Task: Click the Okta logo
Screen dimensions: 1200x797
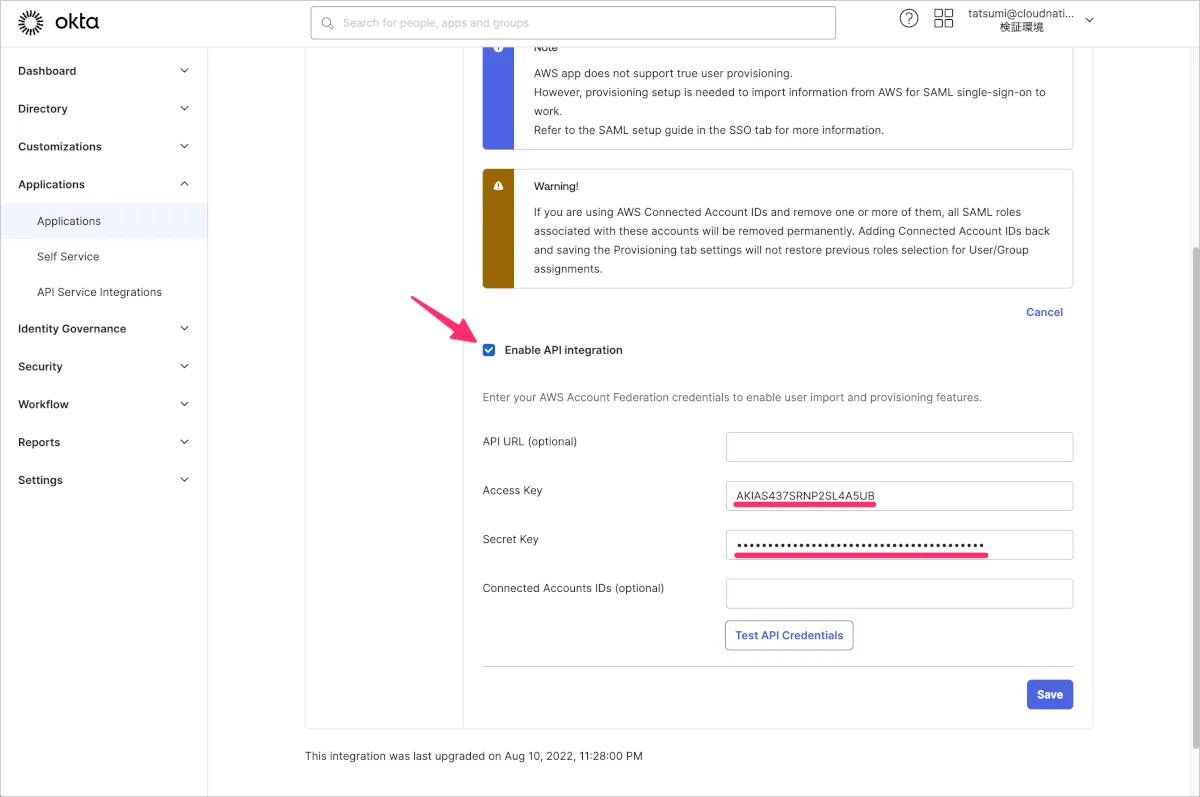Action: click(x=58, y=22)
